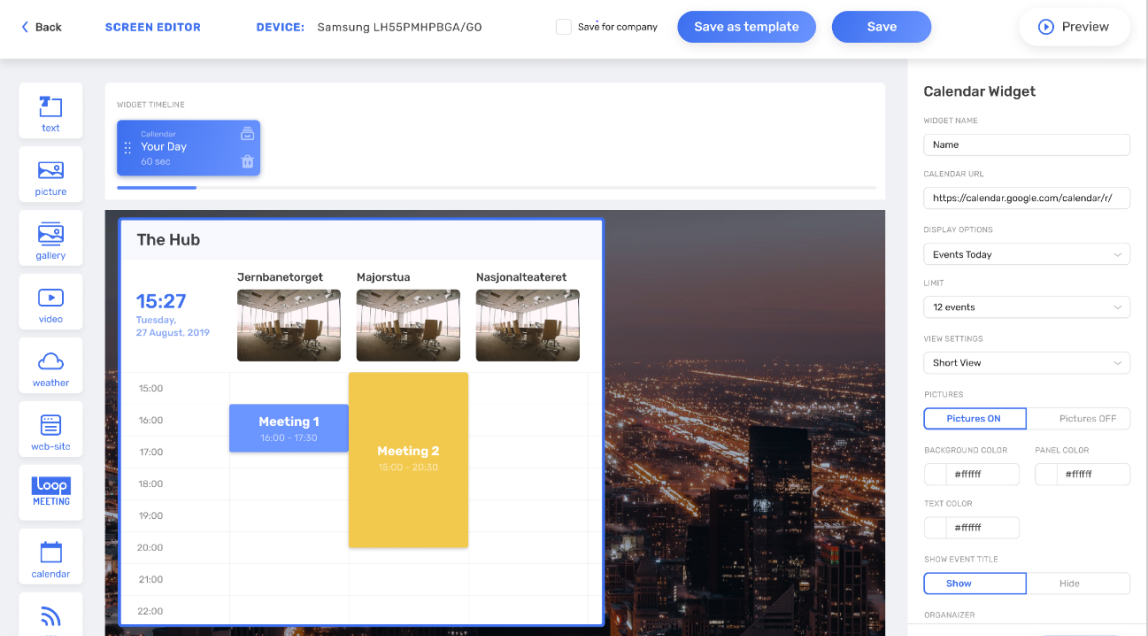
Task: Save the screen as a template
Action: [x=746, y=27]
